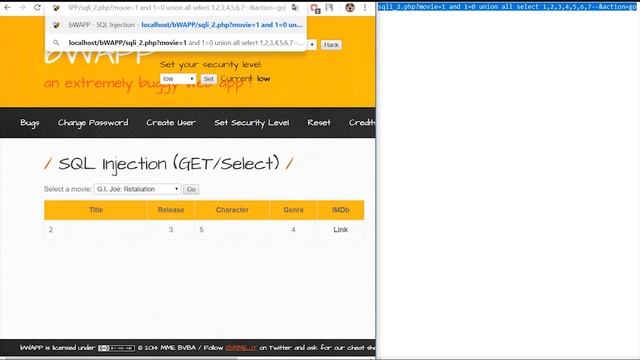Click the SQL Injection (GET/Select) heading

click(169, 164)
